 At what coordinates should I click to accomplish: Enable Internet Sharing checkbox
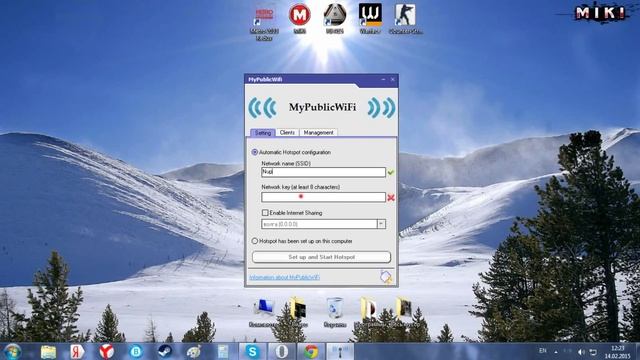click(265, 213)
